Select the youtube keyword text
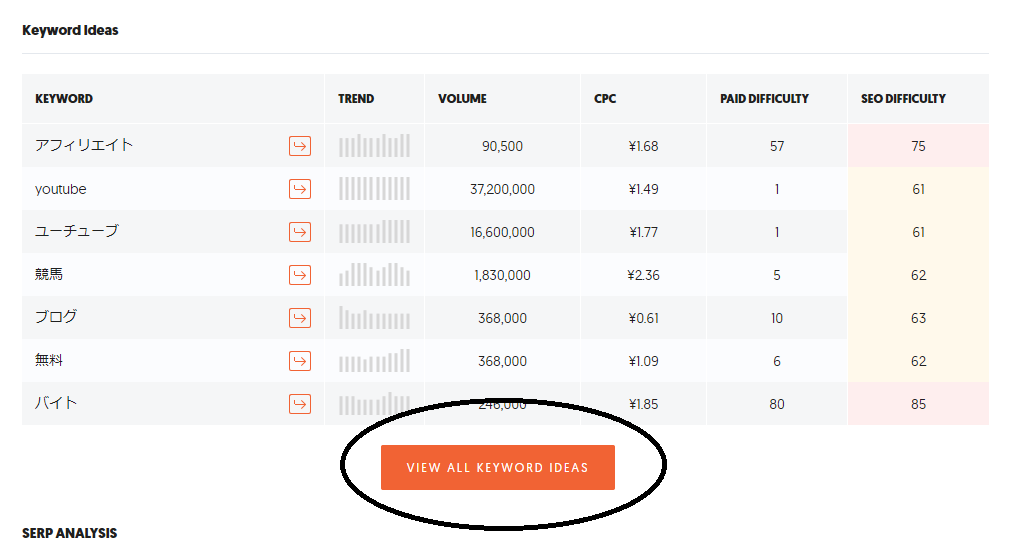The width and height of the screenshot is (1012, 545). [61, 189]
